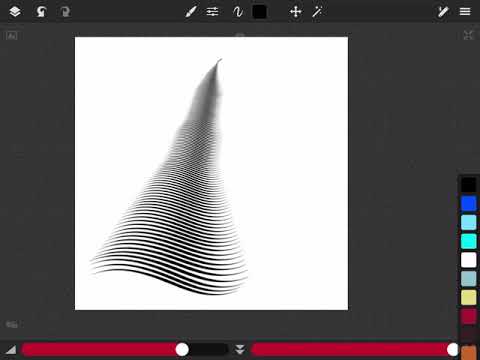Viewport: 480px width, 360px height.
Task: Click the brush size slider handle
Action: pos(182,349)
